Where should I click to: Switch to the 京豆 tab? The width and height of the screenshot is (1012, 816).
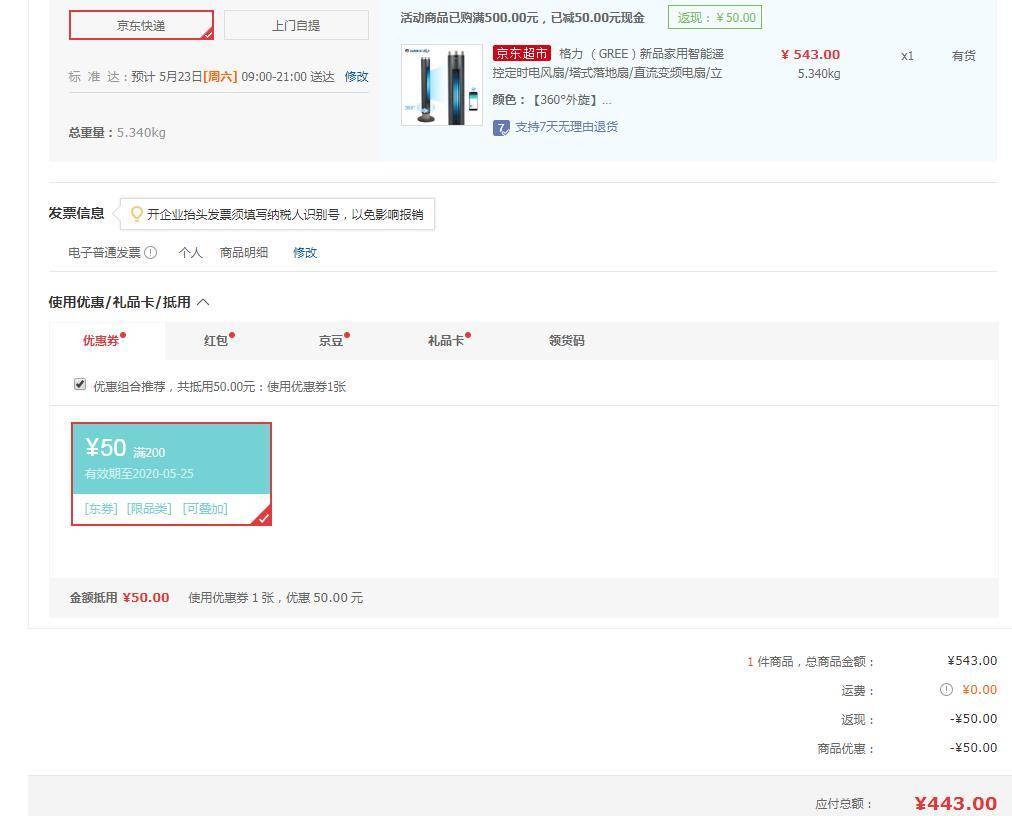pos(331,340)
